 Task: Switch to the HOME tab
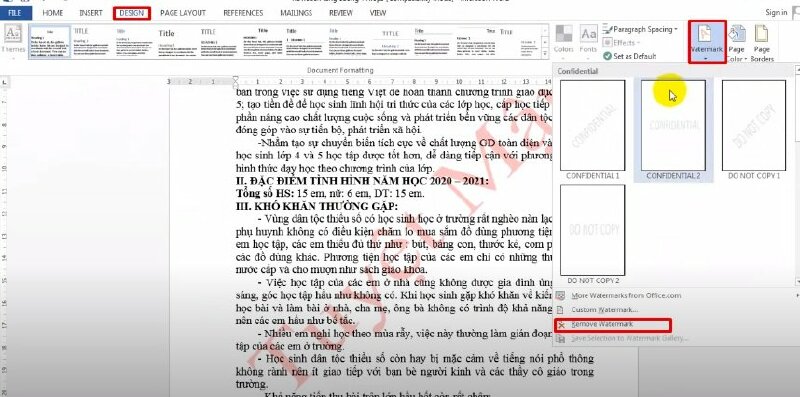53,13
